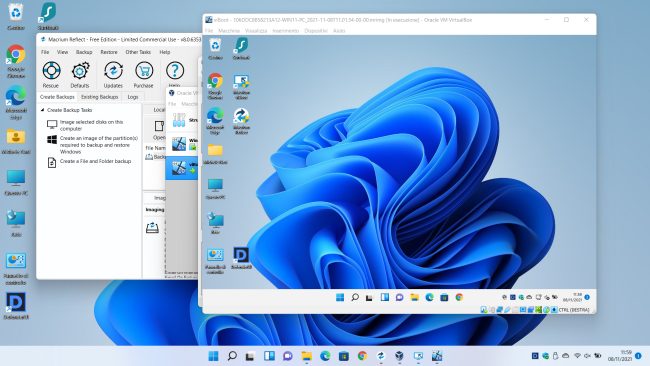650x366 pixels.
Task: Open Rete network icon on host desktop
Action: click(16, 223)
